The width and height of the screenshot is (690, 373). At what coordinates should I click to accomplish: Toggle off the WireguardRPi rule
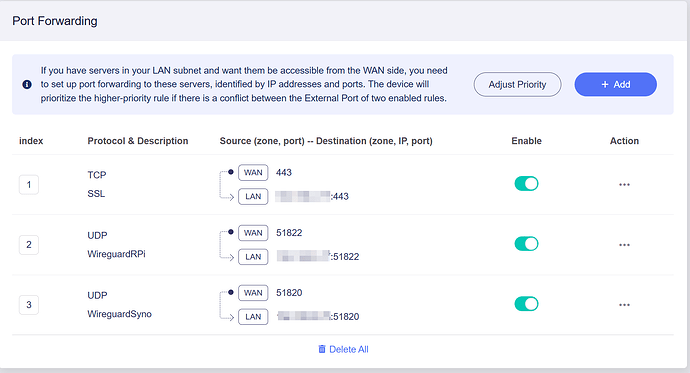526,244
